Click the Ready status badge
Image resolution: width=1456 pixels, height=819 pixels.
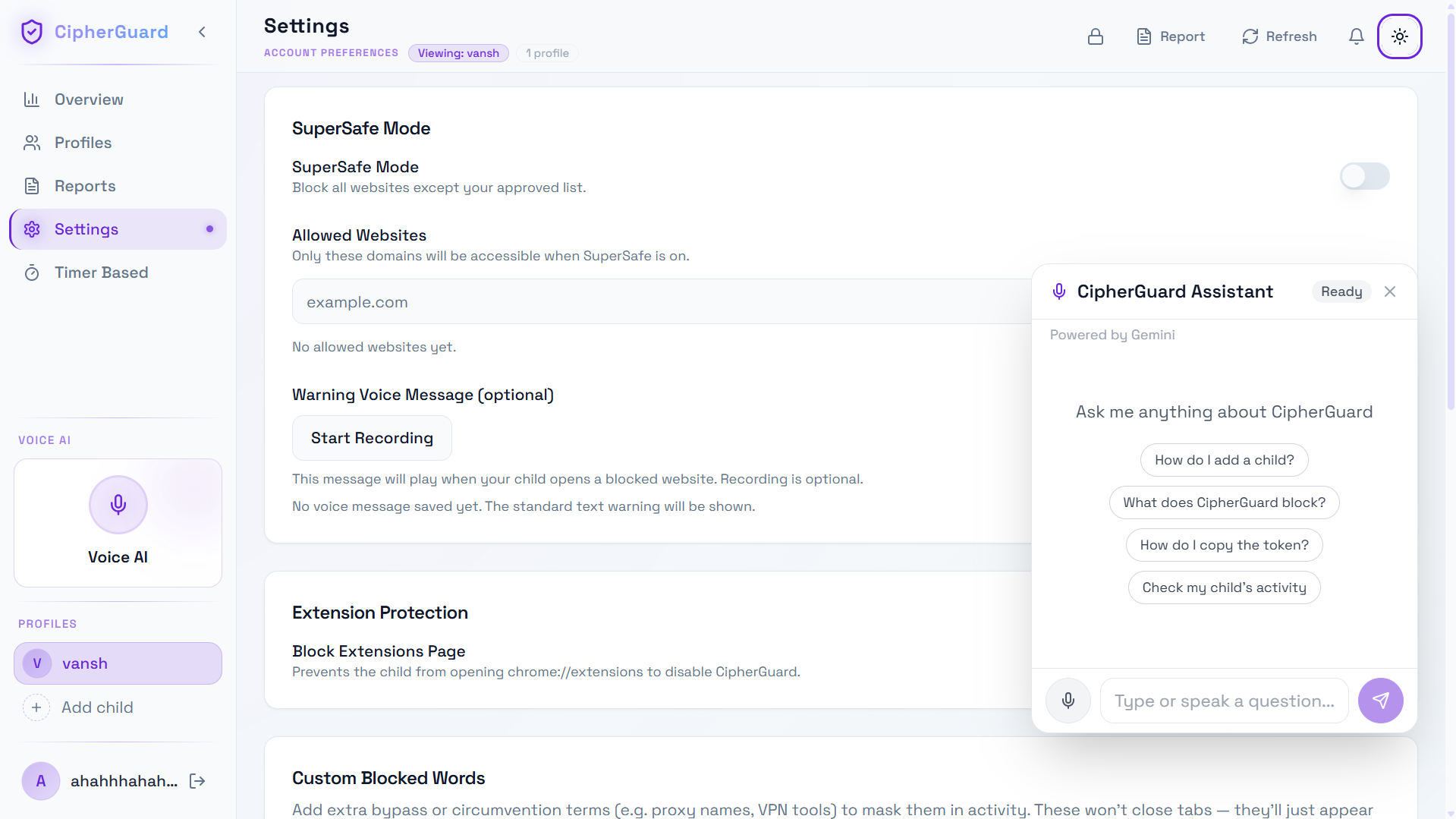click(x=1341, y=291)
